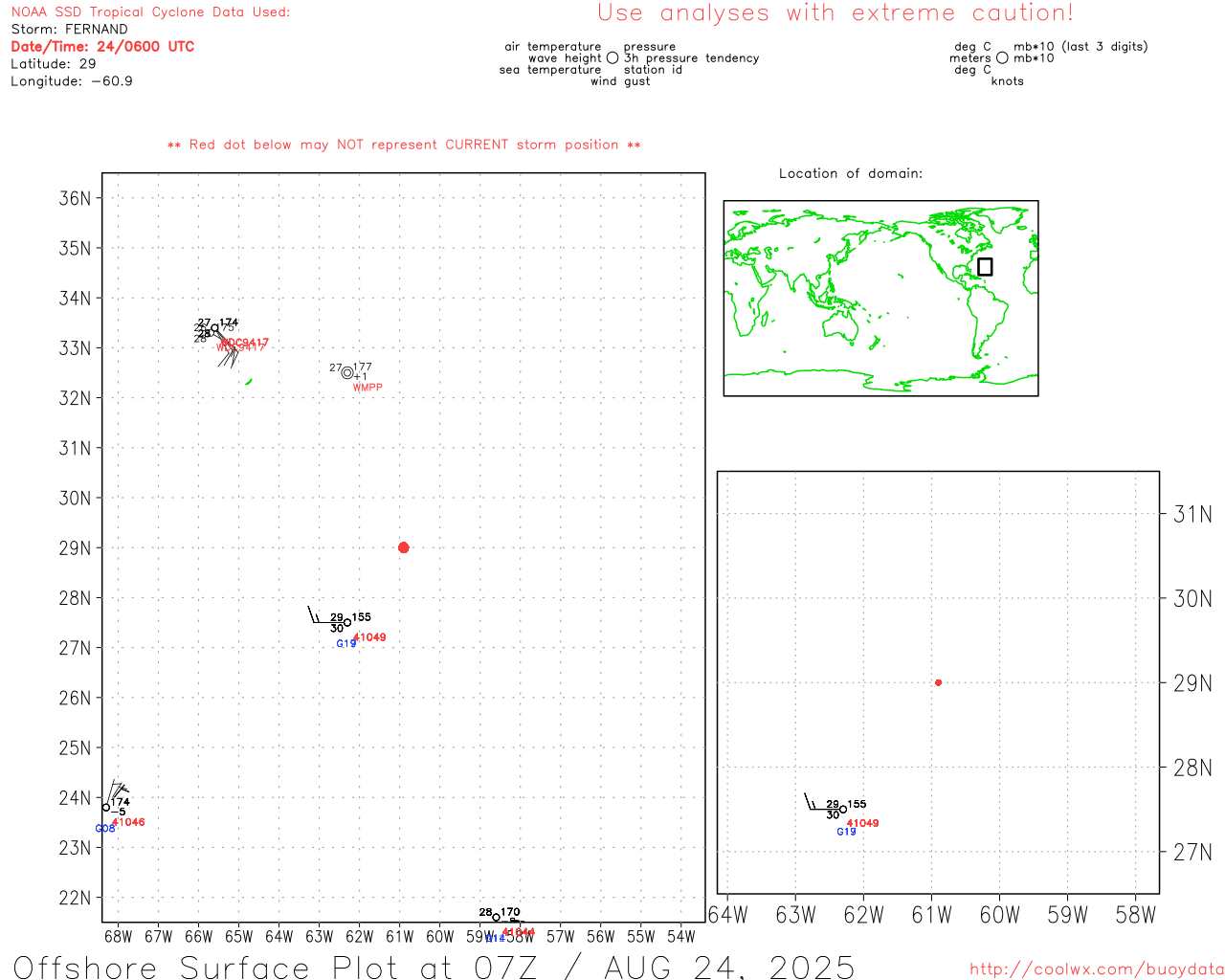Click 'Latitude: 29' text
The image size is (1225, 980).
[x=54, y=64]
